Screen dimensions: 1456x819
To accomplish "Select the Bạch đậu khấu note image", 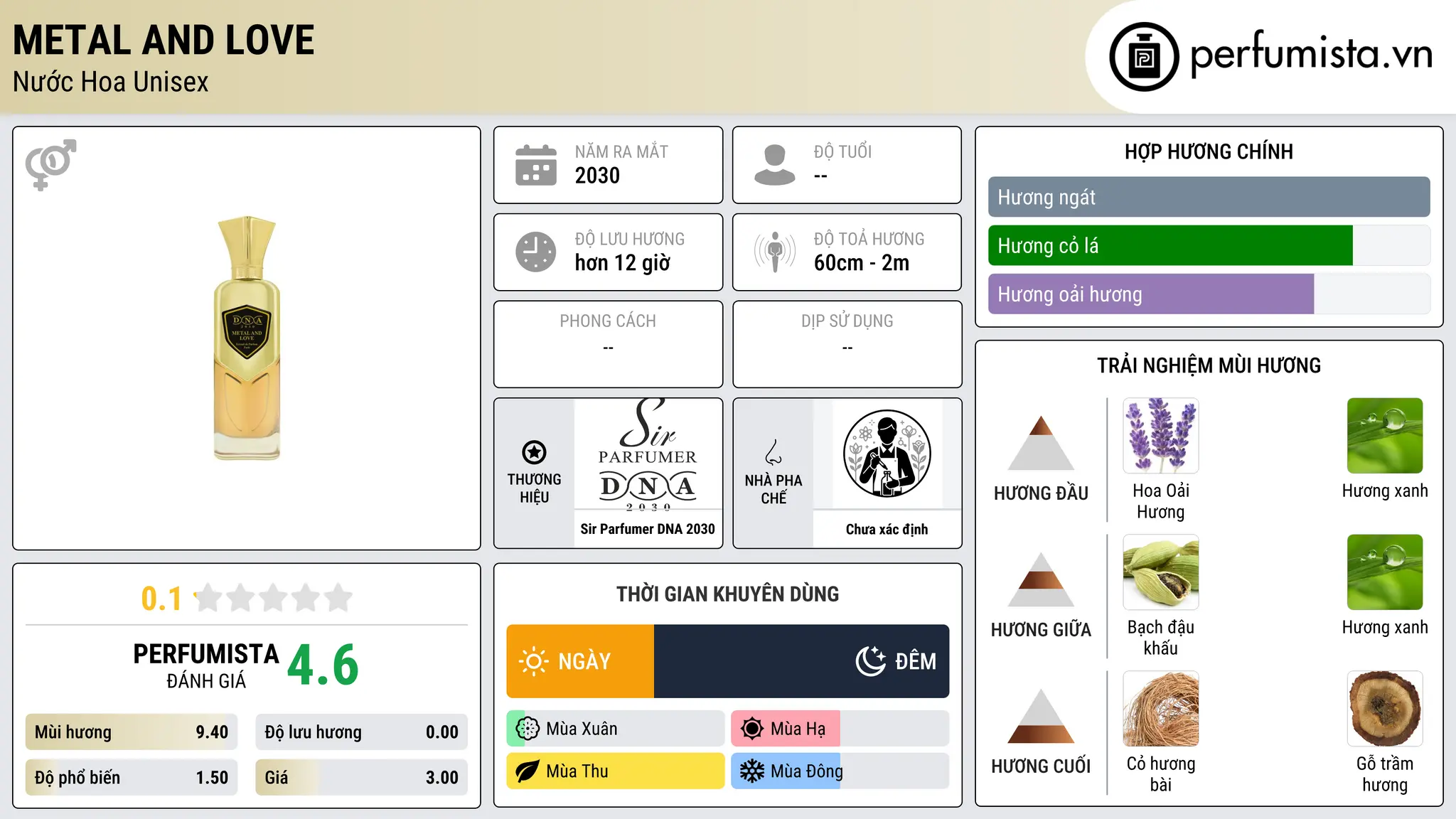I will (x=1161, y=572).
